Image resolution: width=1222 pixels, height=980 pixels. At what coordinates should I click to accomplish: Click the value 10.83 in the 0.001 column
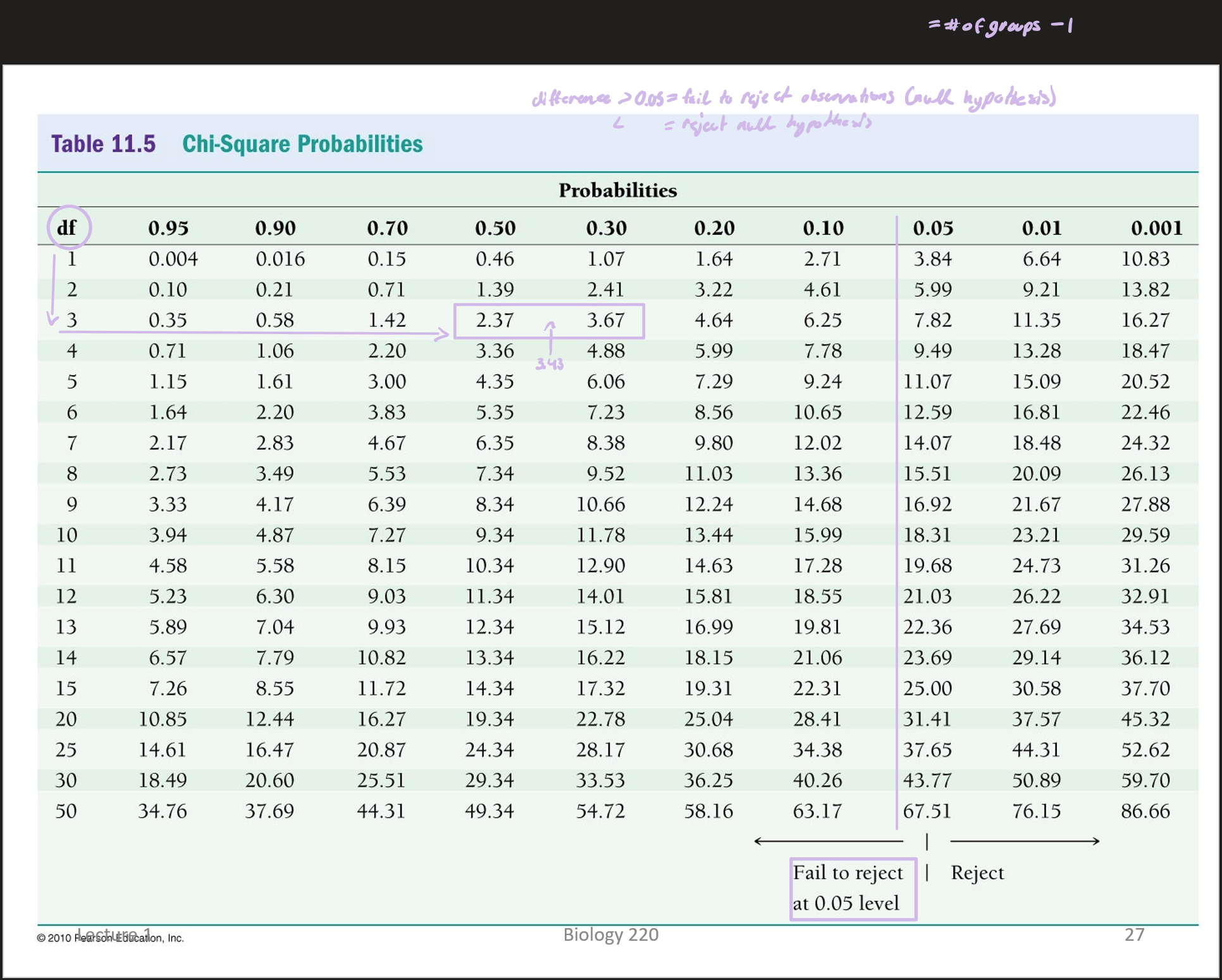[x=1145, y=259]
